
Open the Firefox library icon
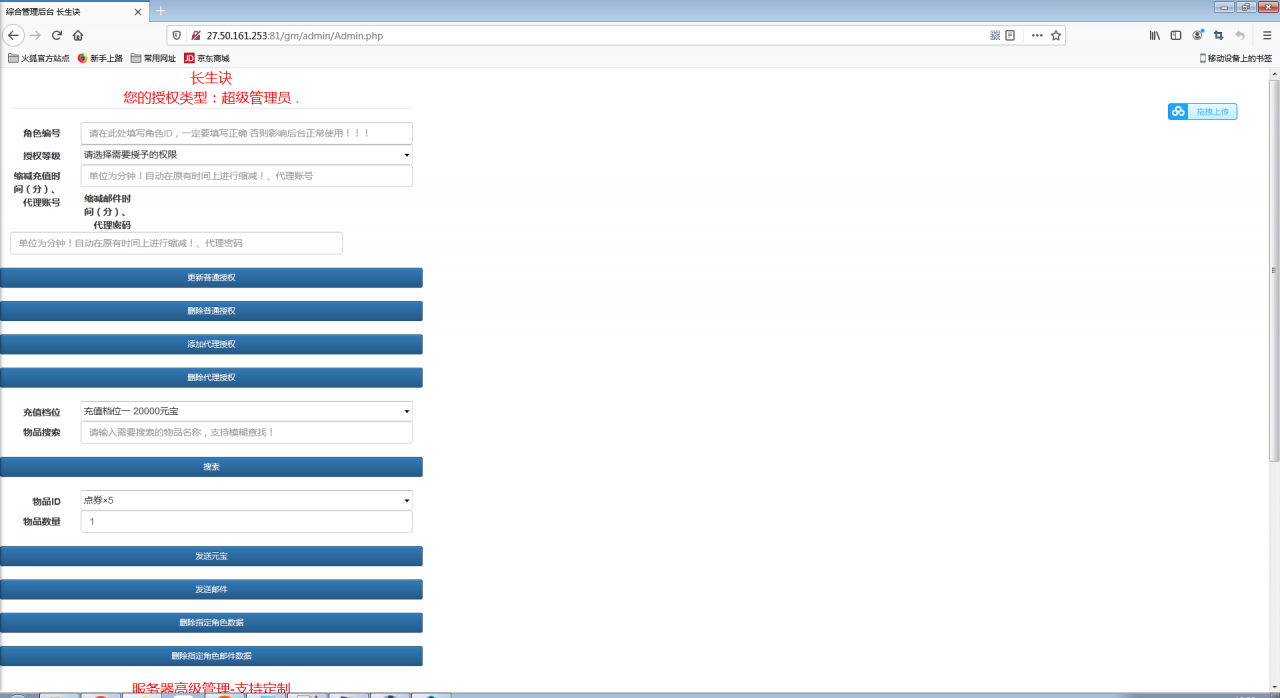pos(1154,35)
